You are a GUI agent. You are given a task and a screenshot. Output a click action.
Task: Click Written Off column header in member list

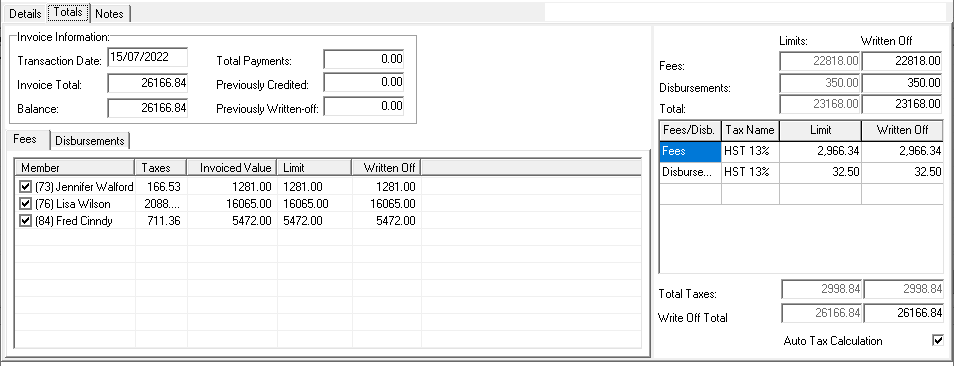[x=386, y=168]
